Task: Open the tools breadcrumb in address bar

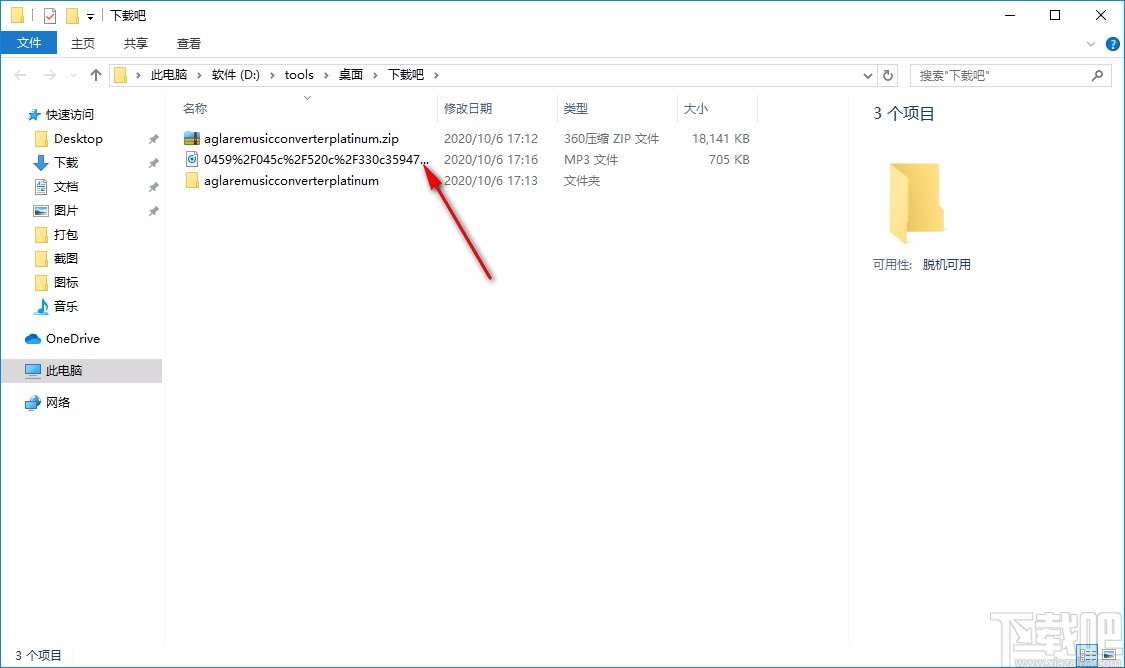Action: pos(299,74)
